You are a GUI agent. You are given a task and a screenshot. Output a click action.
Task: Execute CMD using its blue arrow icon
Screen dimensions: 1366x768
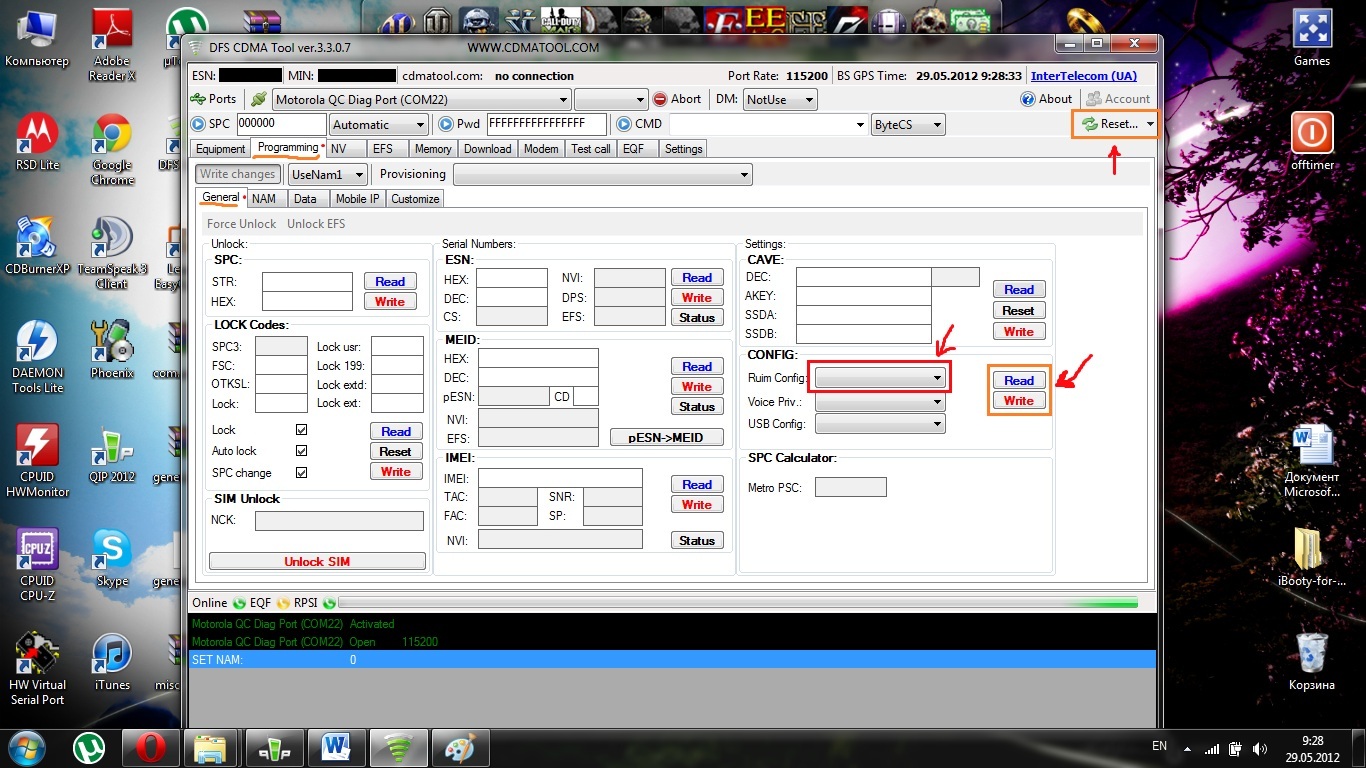(x=624, y=124)
